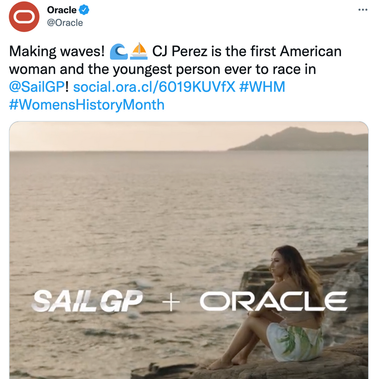
Task: Open the social.ora.cl/6019KUVfX link
Action: tap(154, 87)
